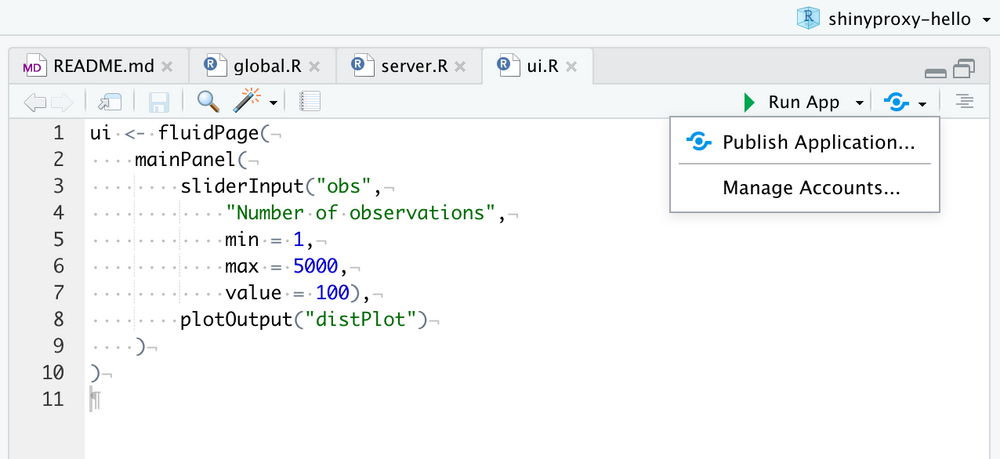1000x459 pixels.
Task: Expand the Run App options dropdown arrow
Action: coord(859,103)
